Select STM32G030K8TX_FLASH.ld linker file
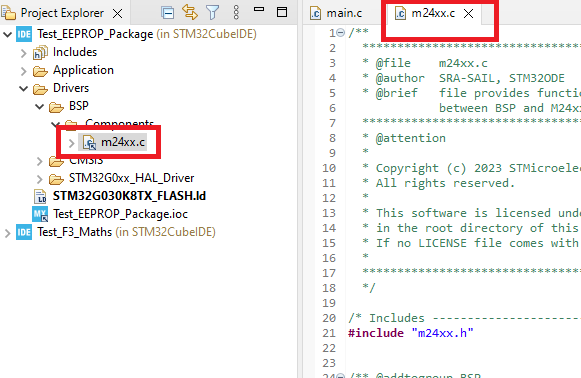 129,196
